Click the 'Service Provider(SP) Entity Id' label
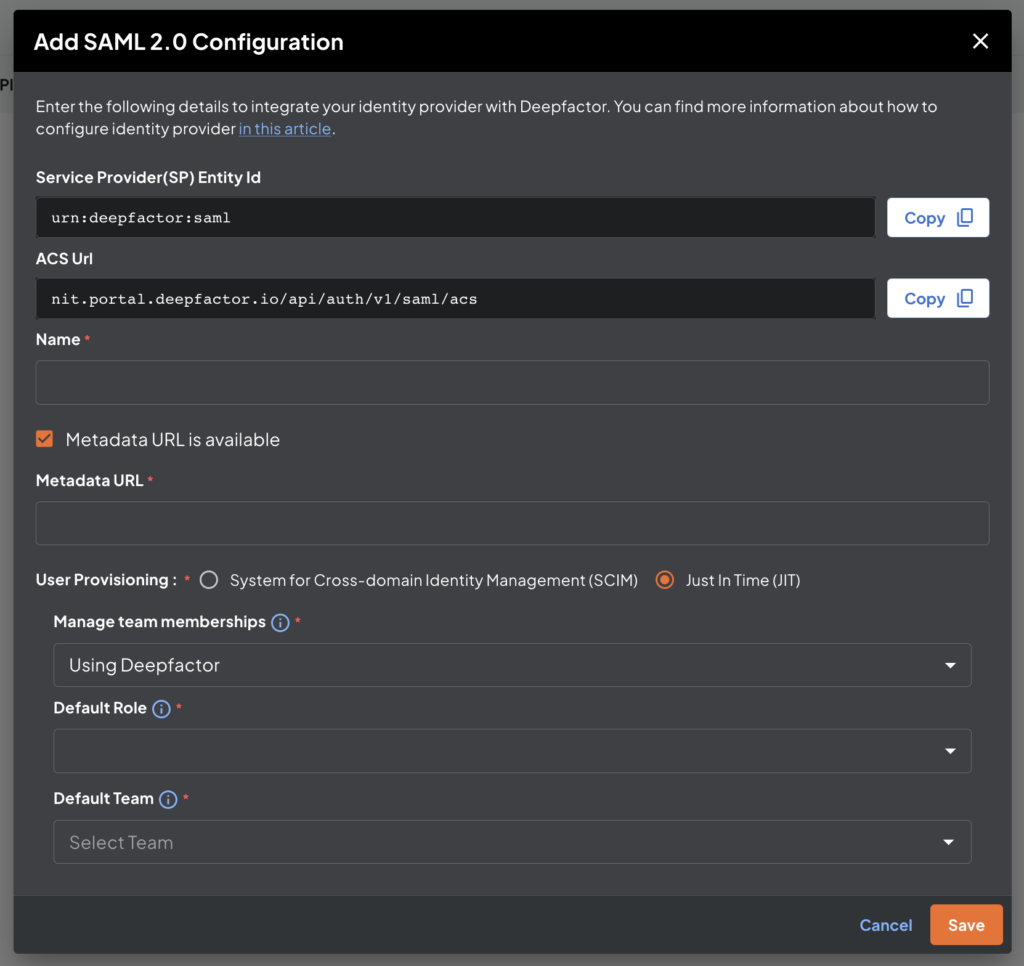 click(148, 178)
